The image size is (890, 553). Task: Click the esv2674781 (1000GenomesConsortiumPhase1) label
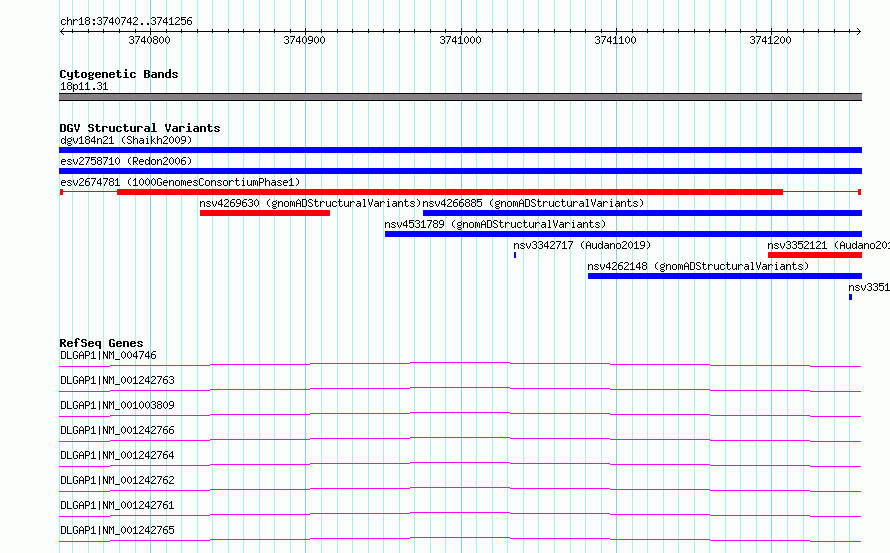180,182
